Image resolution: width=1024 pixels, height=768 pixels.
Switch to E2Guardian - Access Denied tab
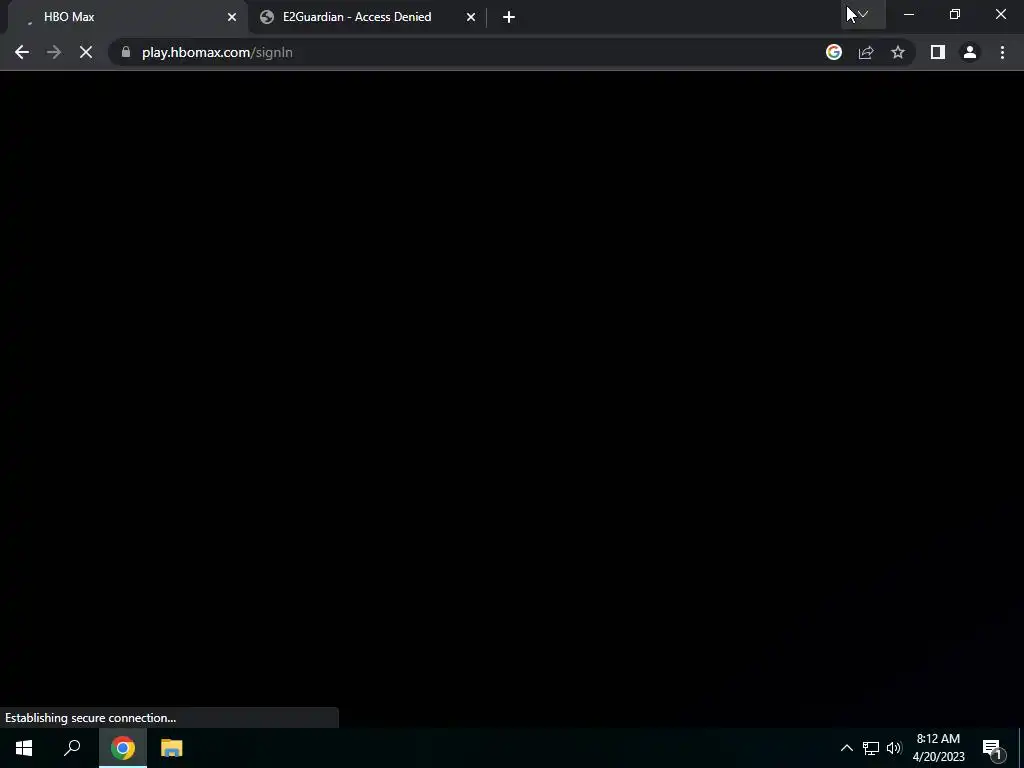368,17
